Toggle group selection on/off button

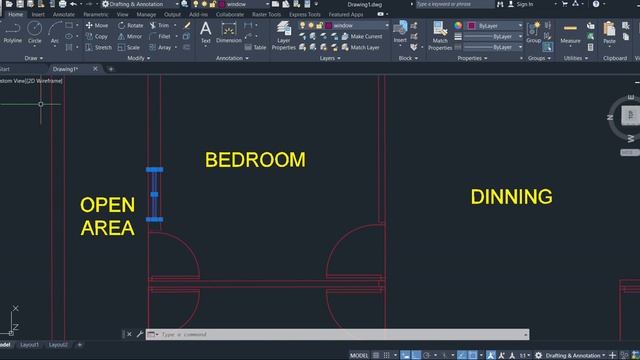click(x=548, y=47)
